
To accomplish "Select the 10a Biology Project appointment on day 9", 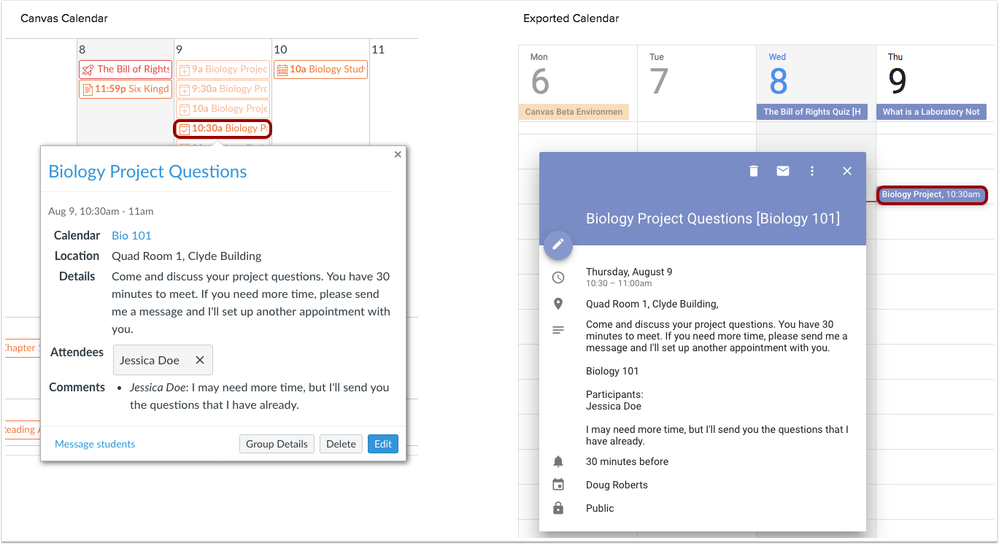I will pyautogui.click(x=223, y=108).
